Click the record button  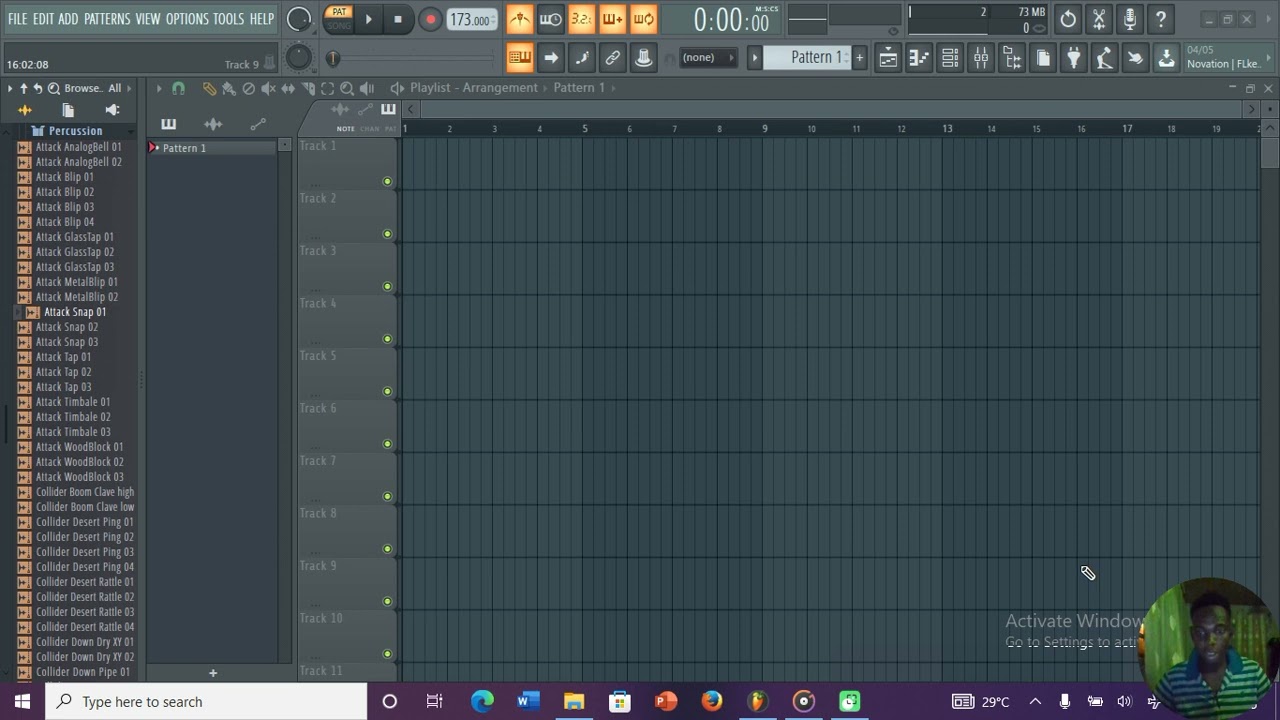[x=430, y=19]
